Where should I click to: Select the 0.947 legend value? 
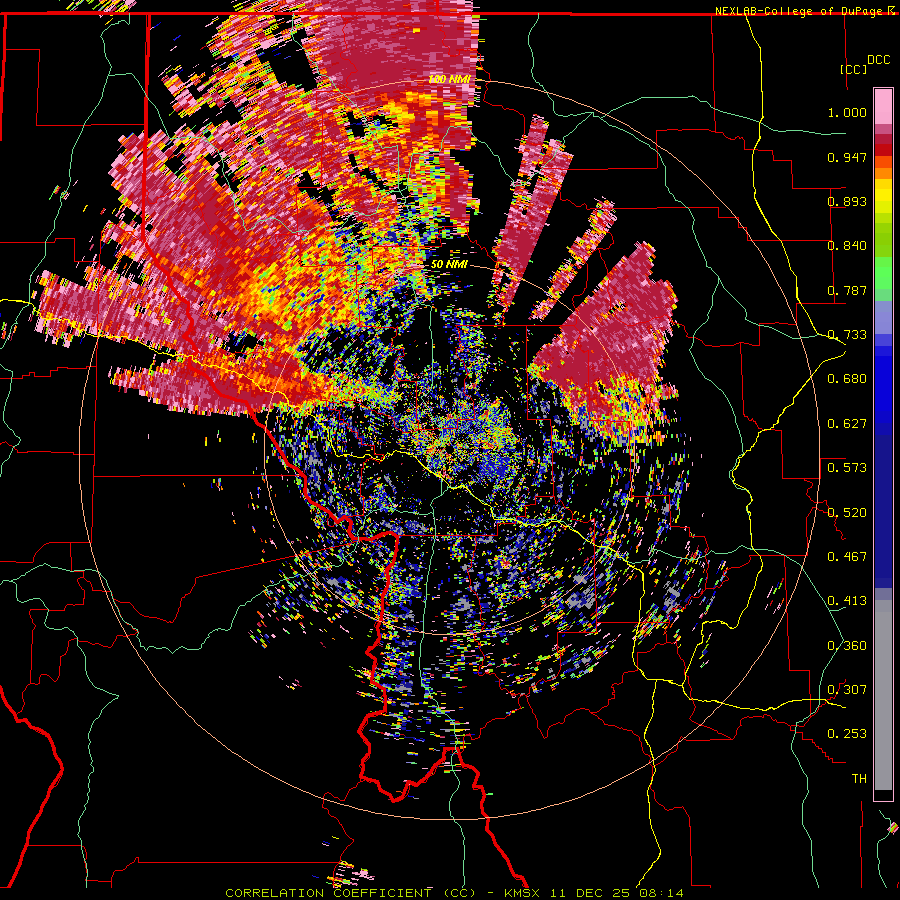(847, 157)
